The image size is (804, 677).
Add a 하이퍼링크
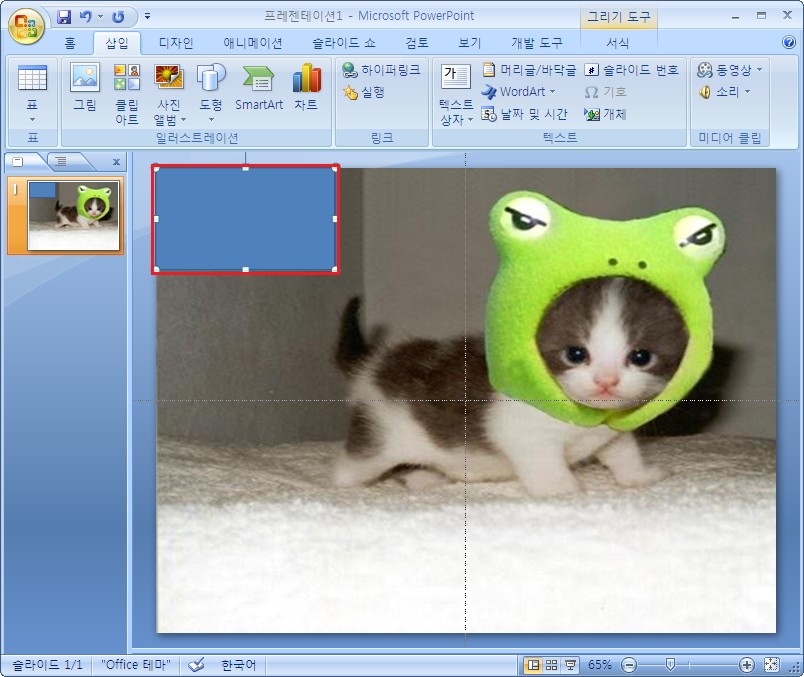[381, 69]
